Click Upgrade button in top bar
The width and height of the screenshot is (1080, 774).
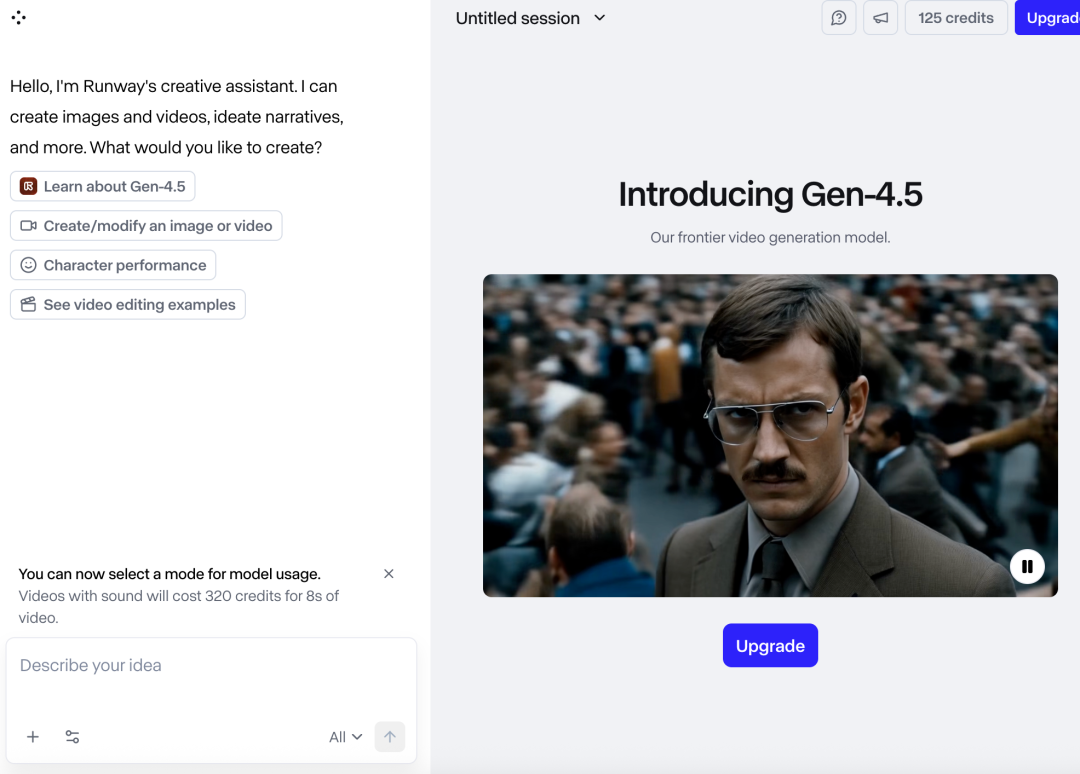coord(1048,18)
